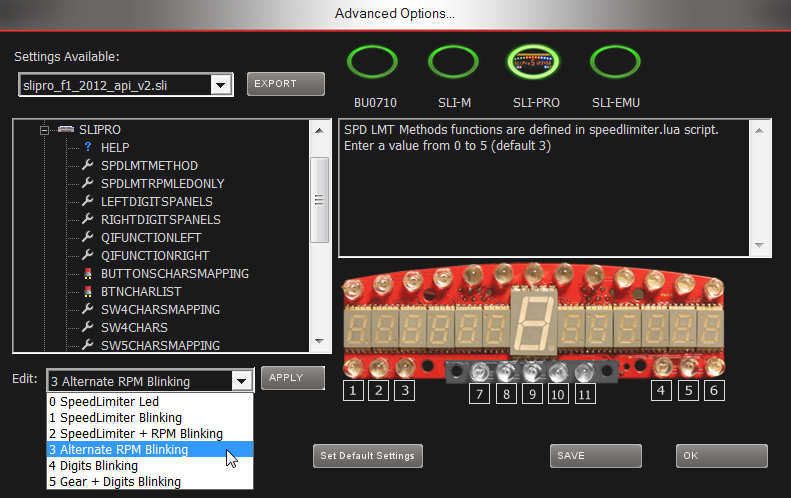Select the SLI-PRO device icon
This screenshot has width=791, height=498.
pyautogui.click(x=534, y=62)
